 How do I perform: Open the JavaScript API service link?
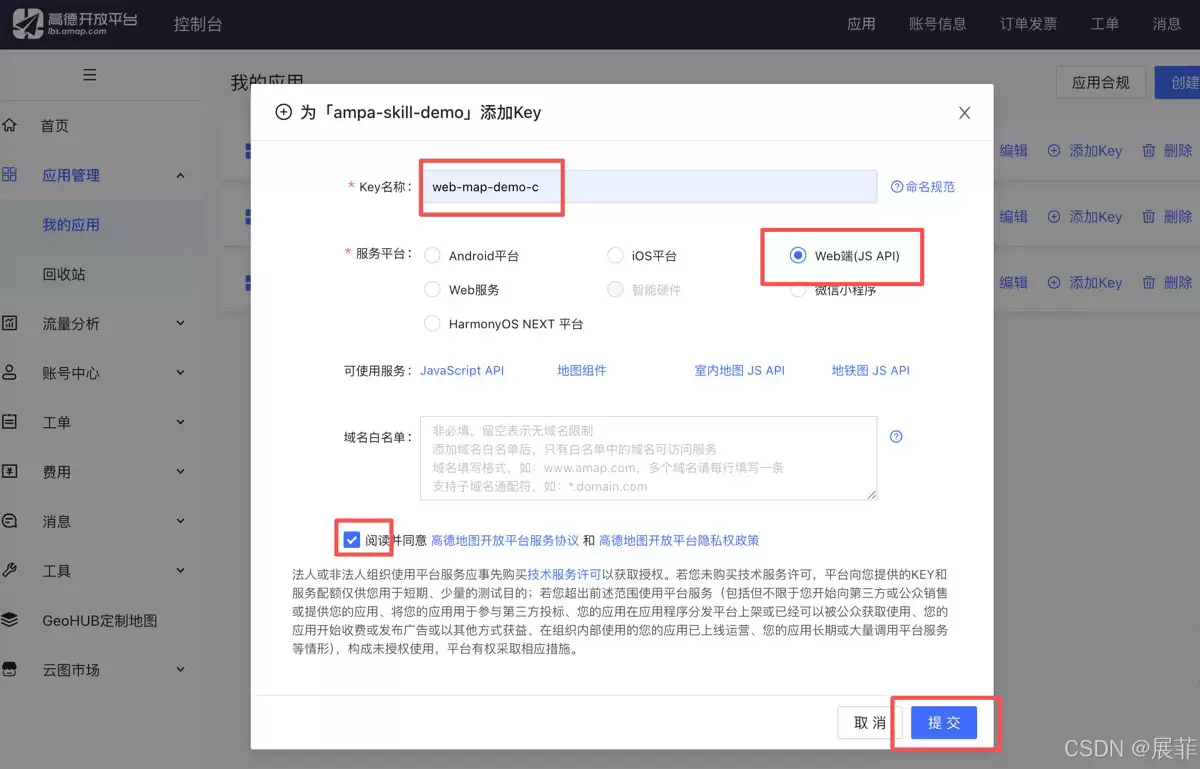pos(462,370)
